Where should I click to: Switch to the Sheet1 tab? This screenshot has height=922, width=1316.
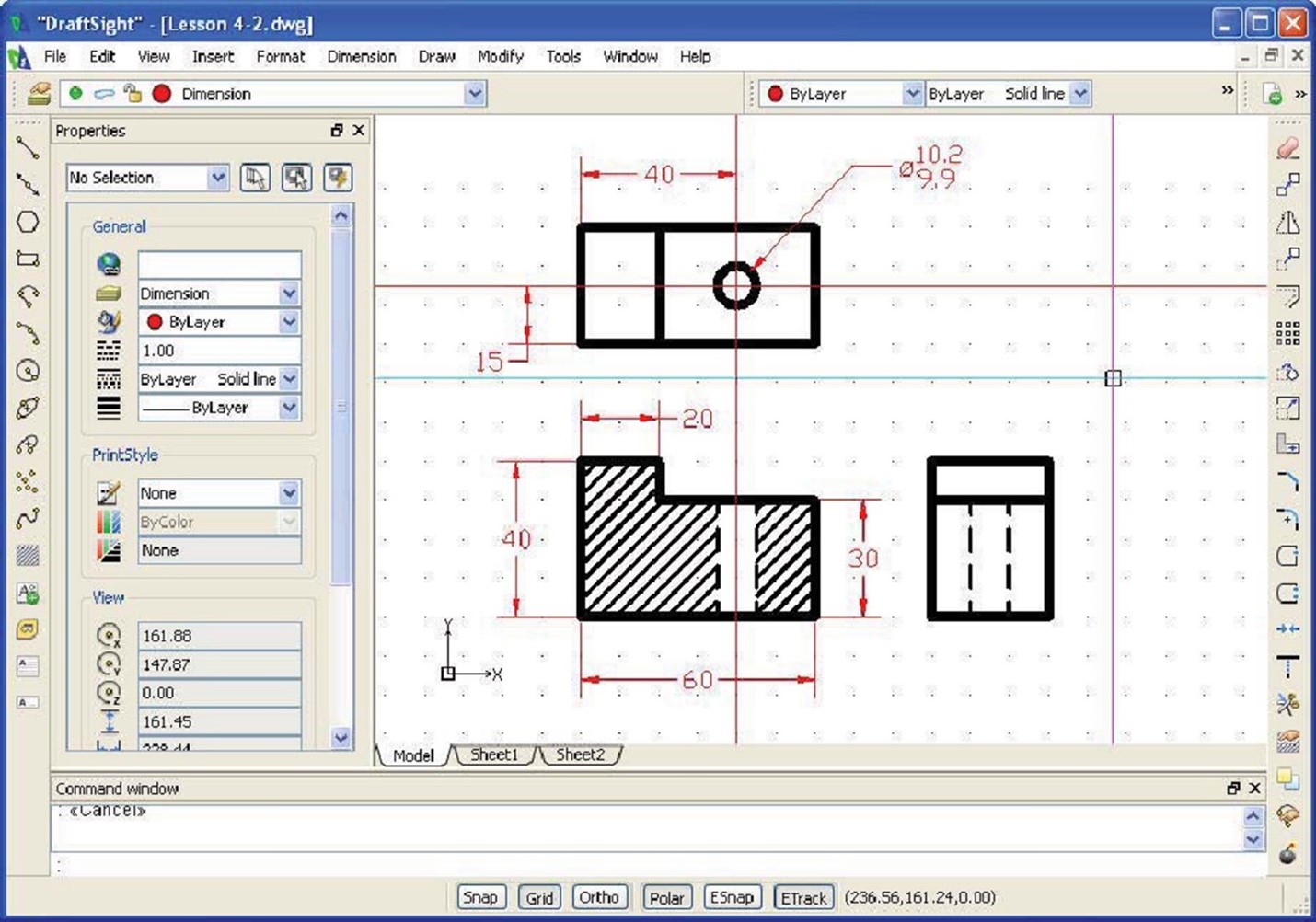coord(493,755)
